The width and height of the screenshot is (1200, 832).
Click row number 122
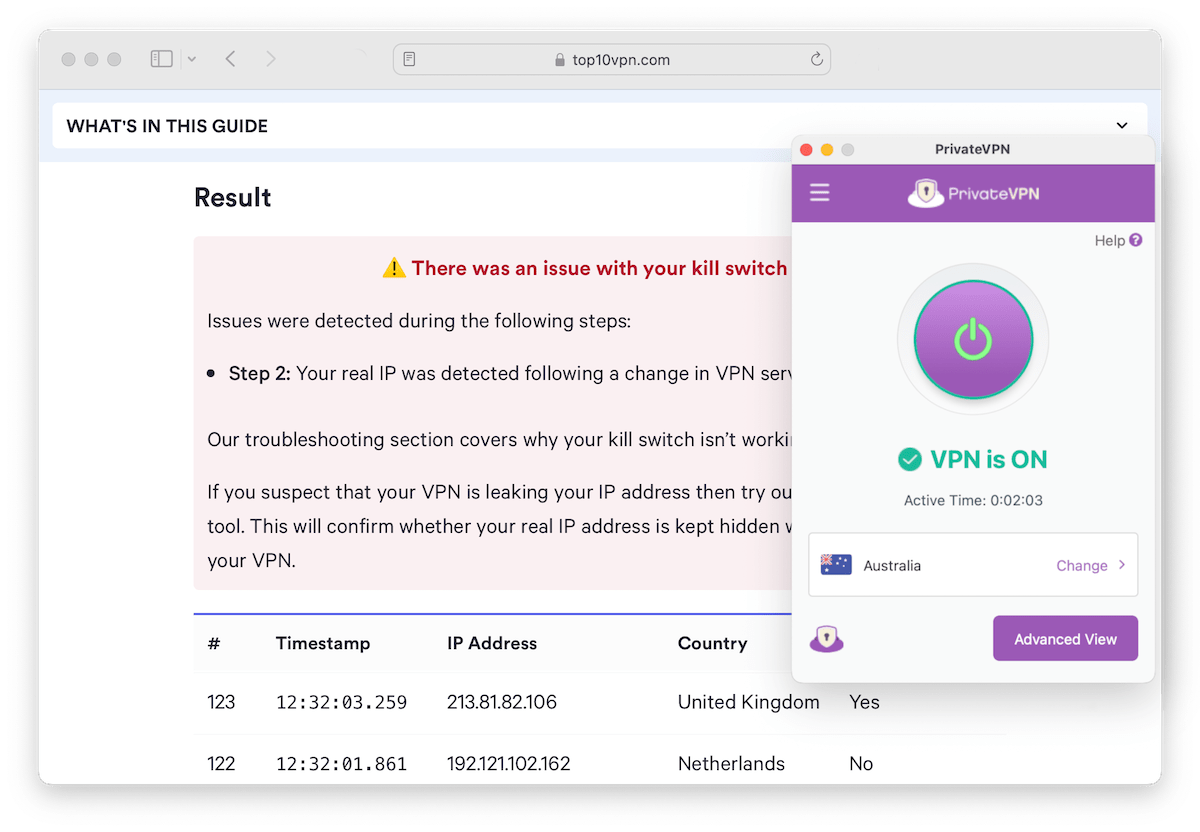[x=221, y=764]
